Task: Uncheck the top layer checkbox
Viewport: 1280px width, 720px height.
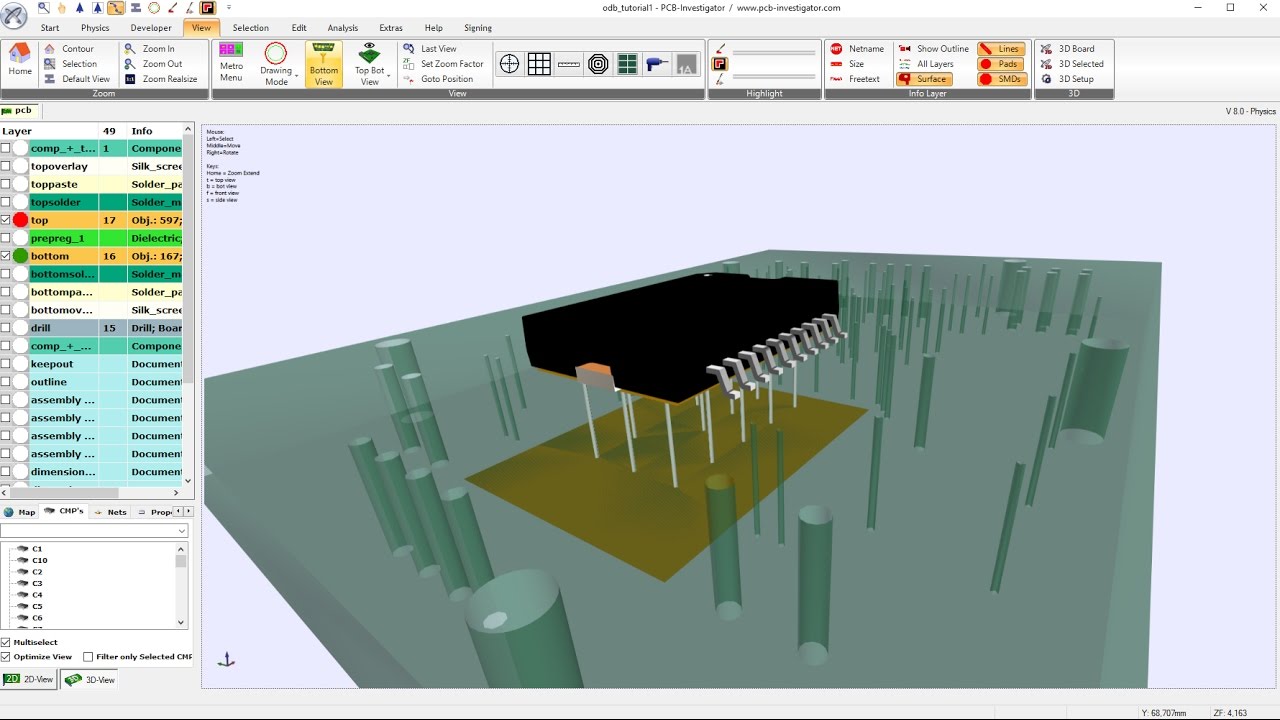Action: (6, 220)
